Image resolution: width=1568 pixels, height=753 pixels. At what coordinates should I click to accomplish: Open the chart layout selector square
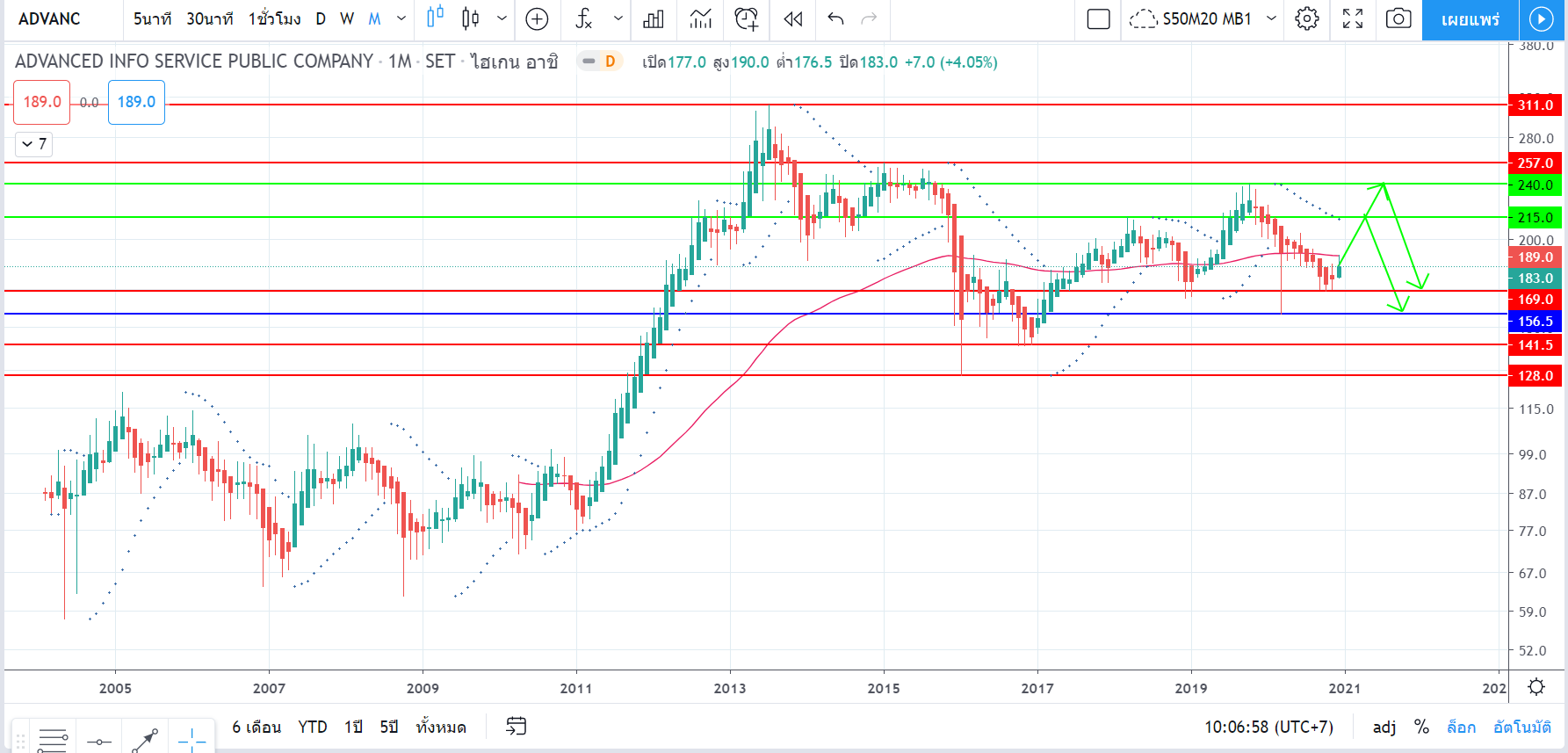(x=1098, y=18)
